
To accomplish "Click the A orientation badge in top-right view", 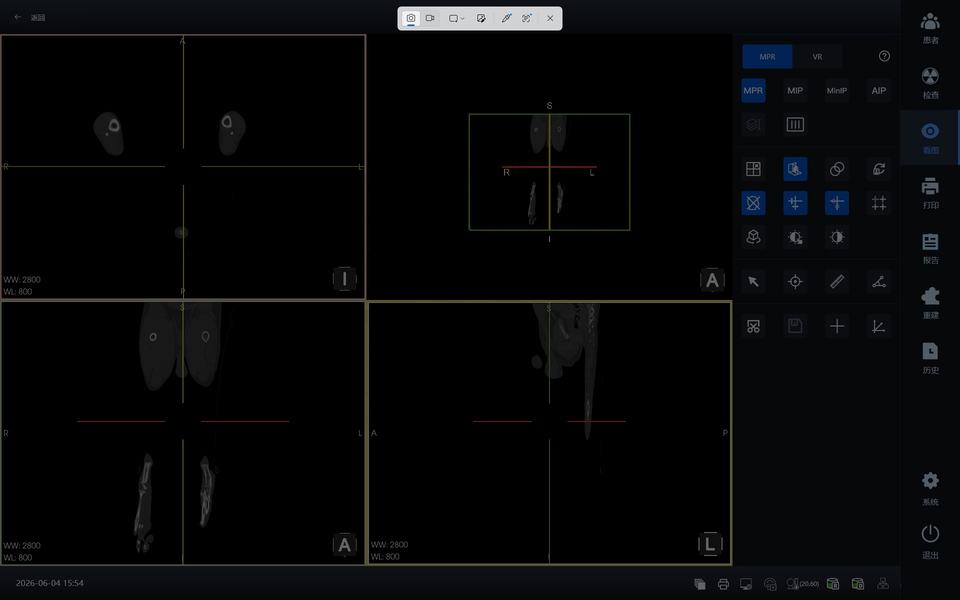I will point(712,280).
